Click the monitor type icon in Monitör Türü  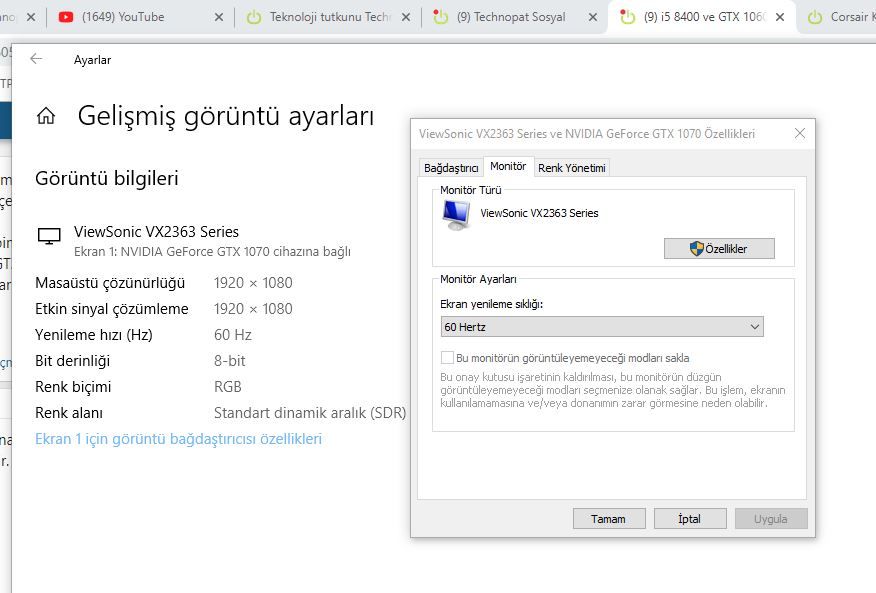point(456,215)
